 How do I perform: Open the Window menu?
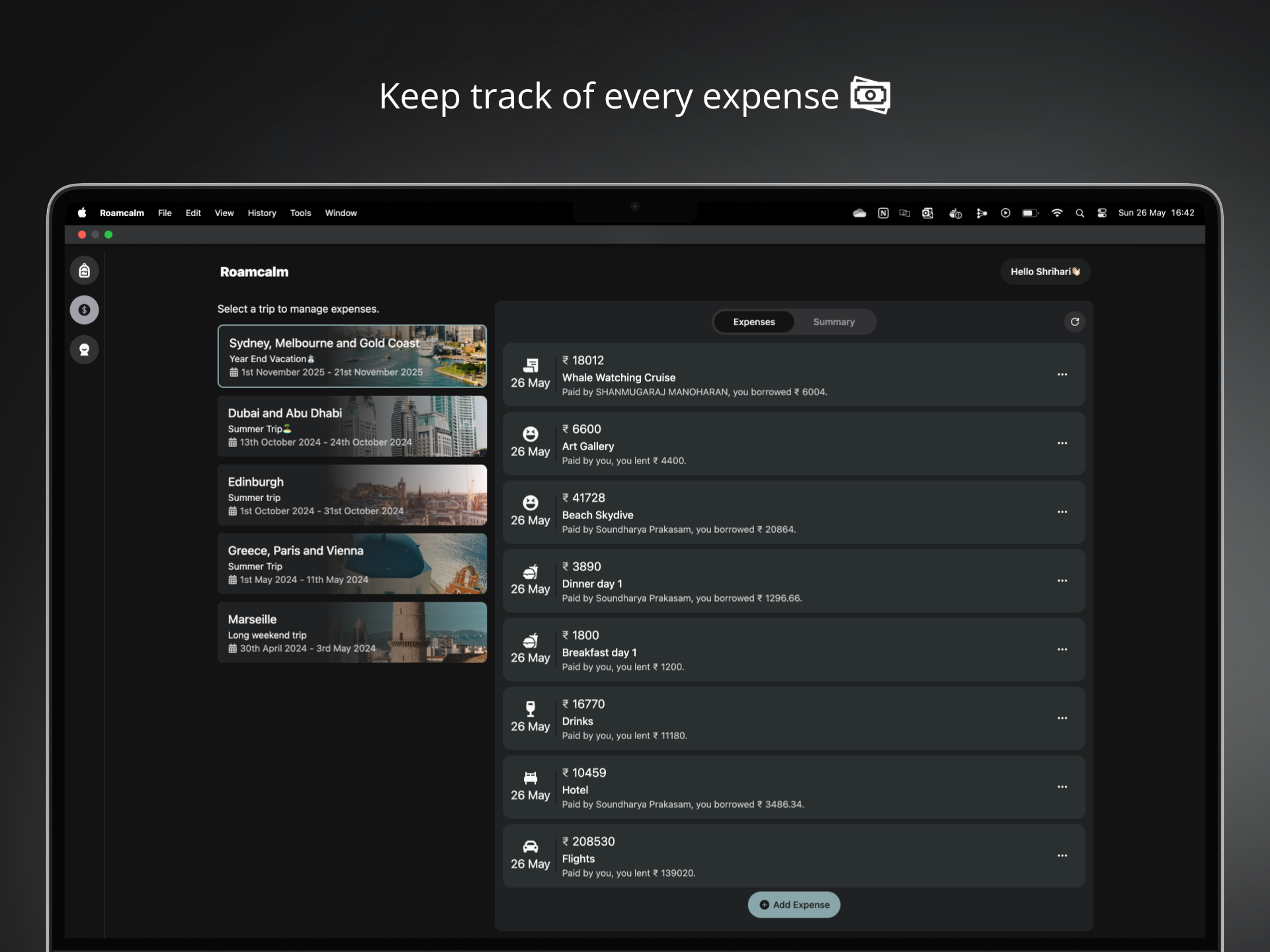pos(341,213)
